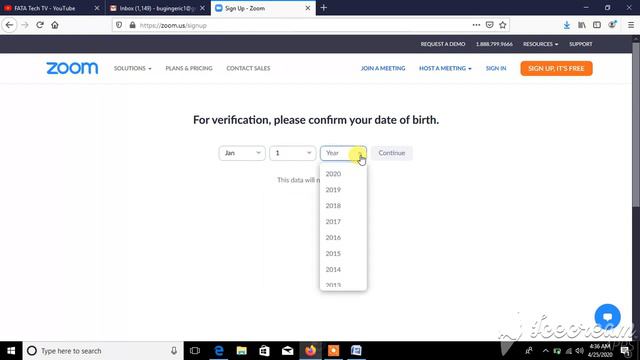This screenshot has height=360, width=640.
Task: Open the Zoom chat help bubble
Action: click(607, 317)
